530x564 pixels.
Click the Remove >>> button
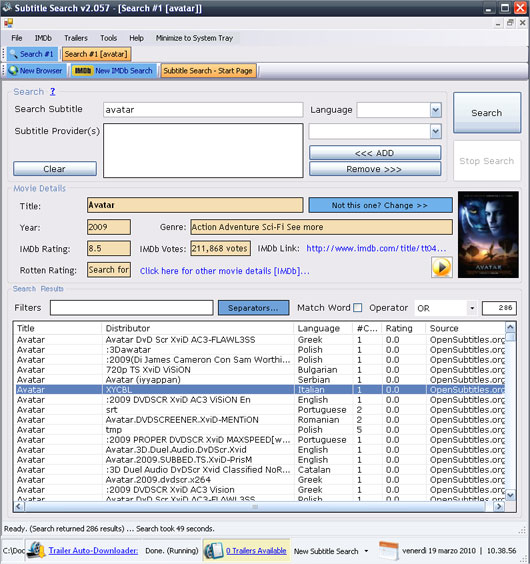375,169
